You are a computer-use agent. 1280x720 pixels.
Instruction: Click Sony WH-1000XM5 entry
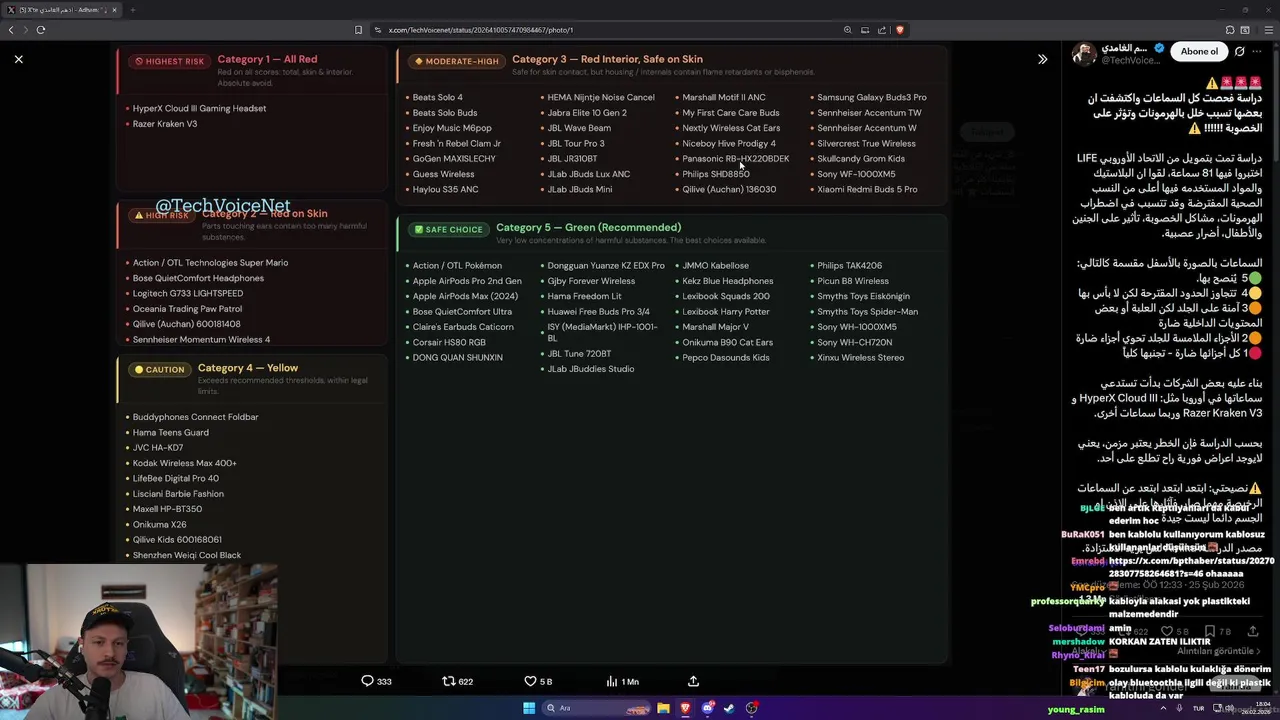point(857,327)
